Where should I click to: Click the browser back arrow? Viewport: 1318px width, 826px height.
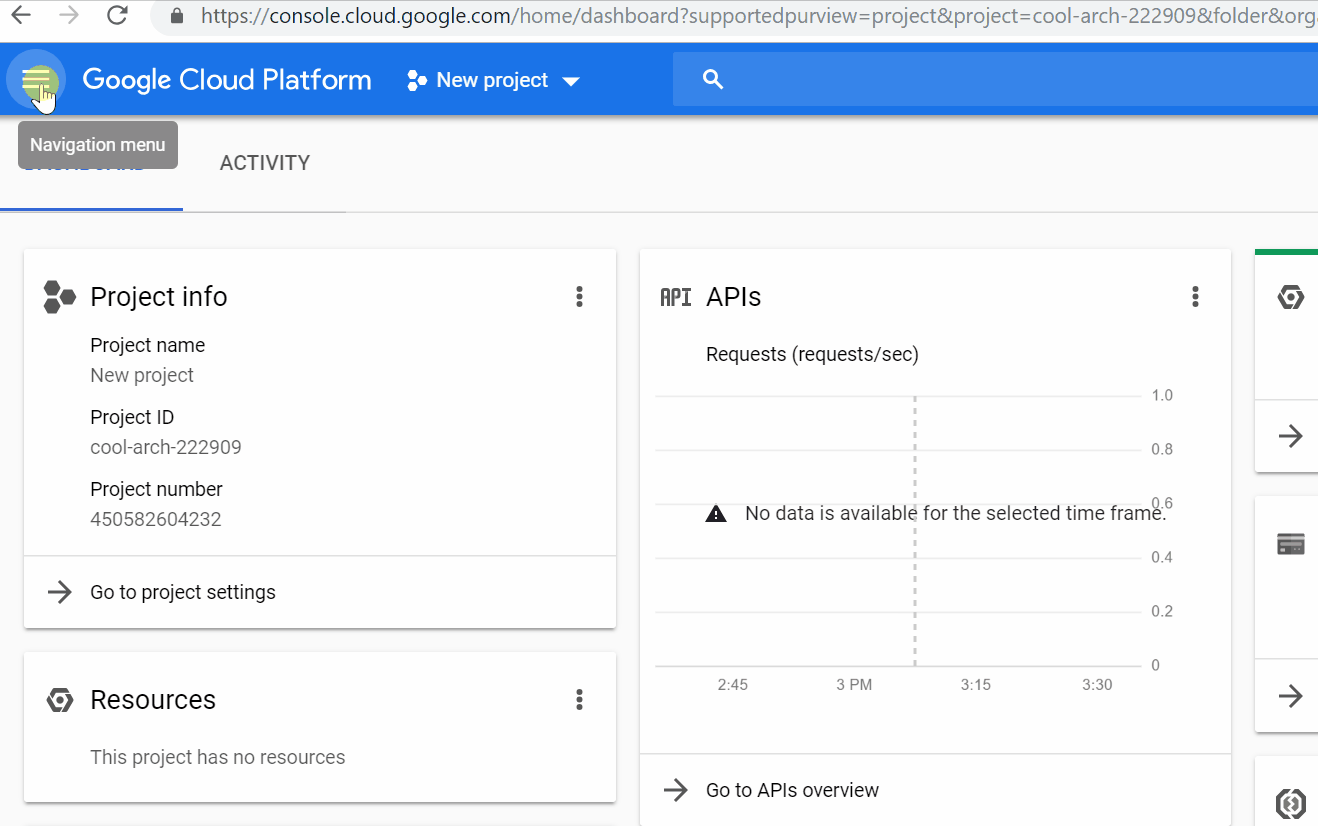click(20, 15)
